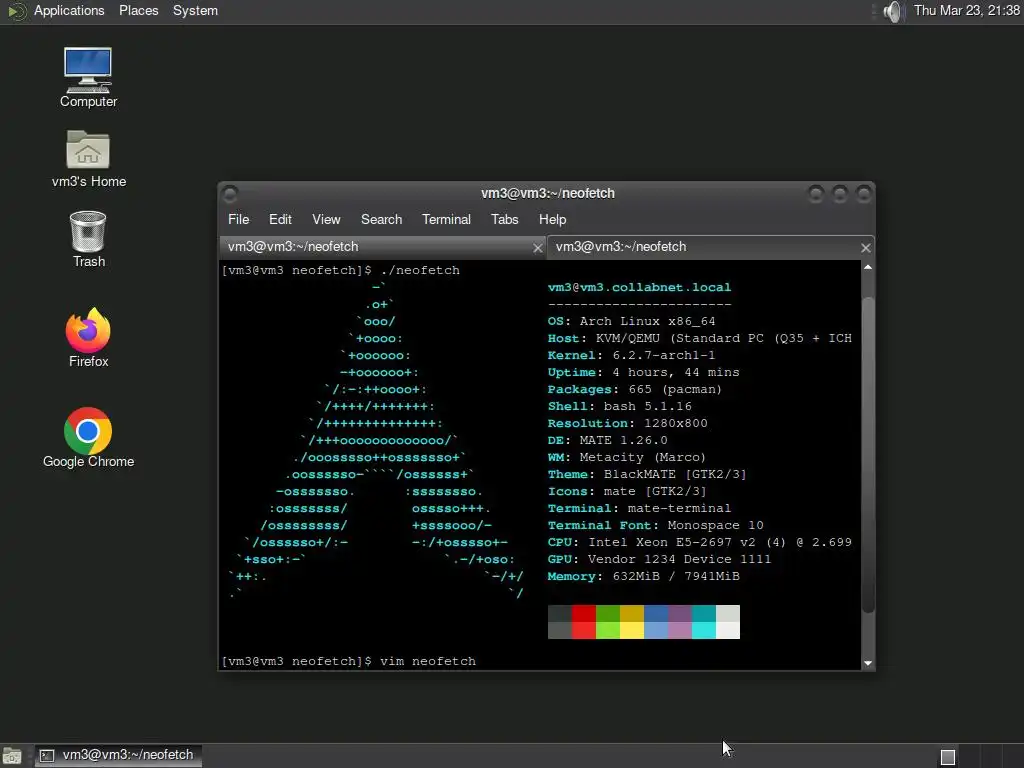
Task: Open vm3's Home folder icon
Action: click(88, 159)
